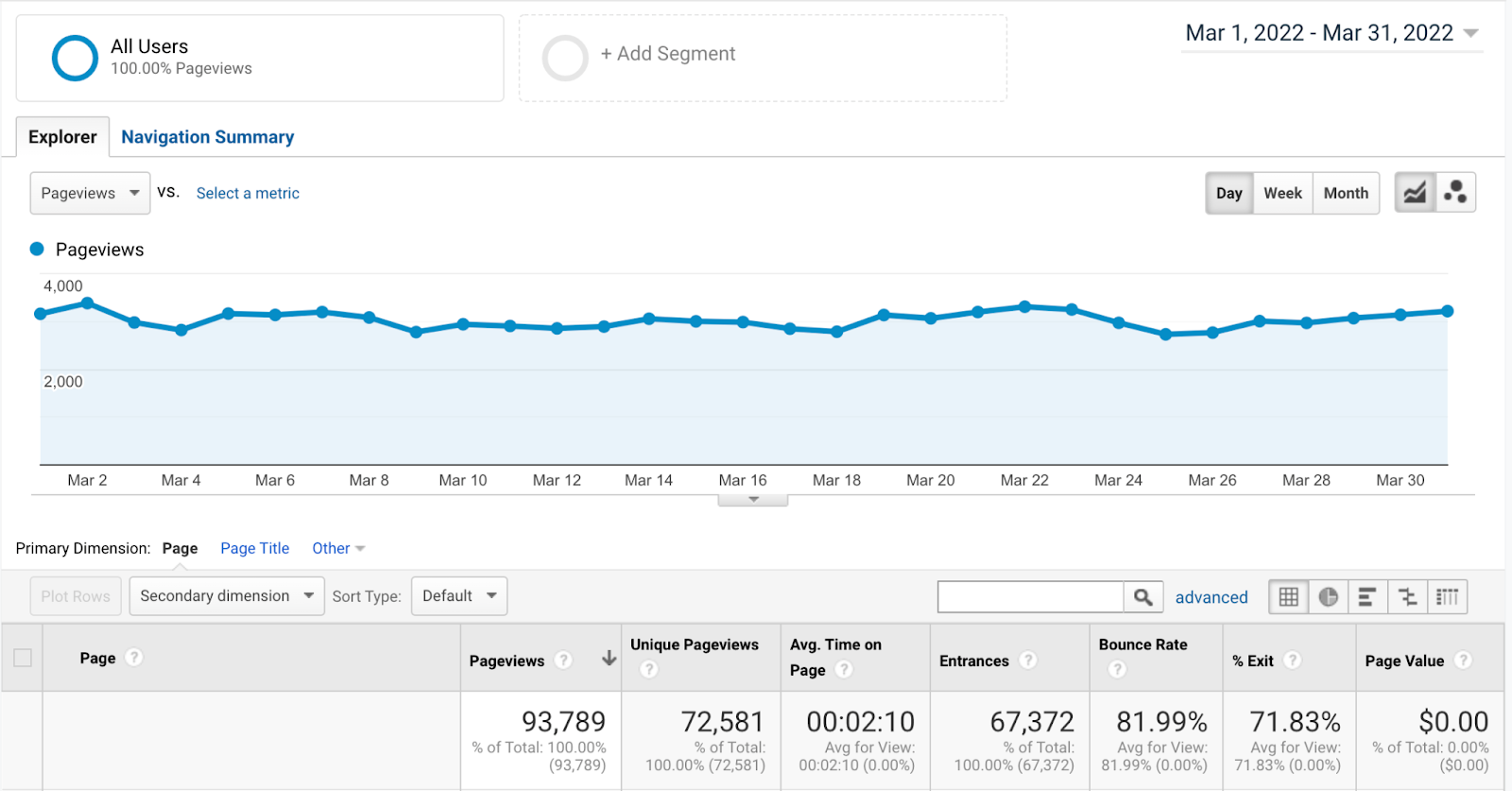
Task: Click the 93,789 total pageviews value
Action: 563,722
